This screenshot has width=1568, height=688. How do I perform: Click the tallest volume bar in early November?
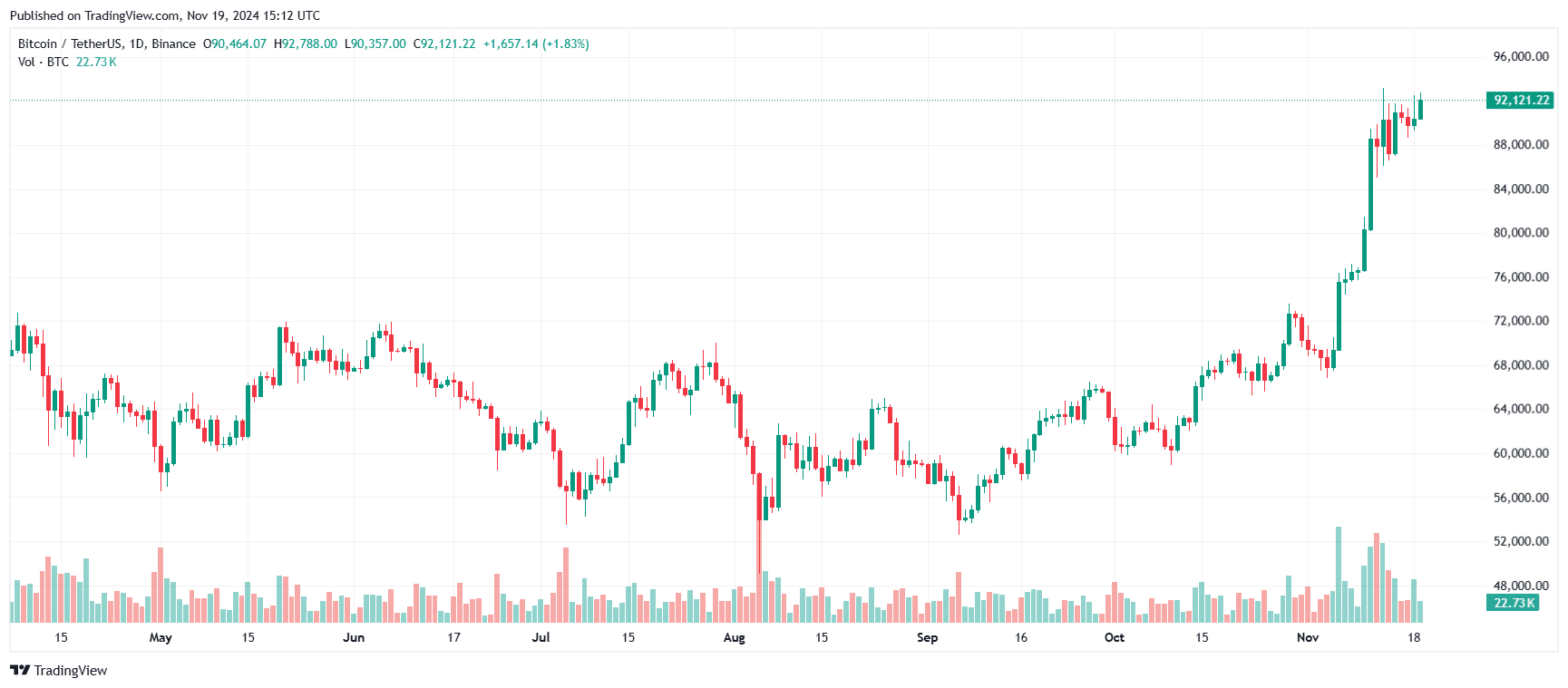tap(1338, 574)
